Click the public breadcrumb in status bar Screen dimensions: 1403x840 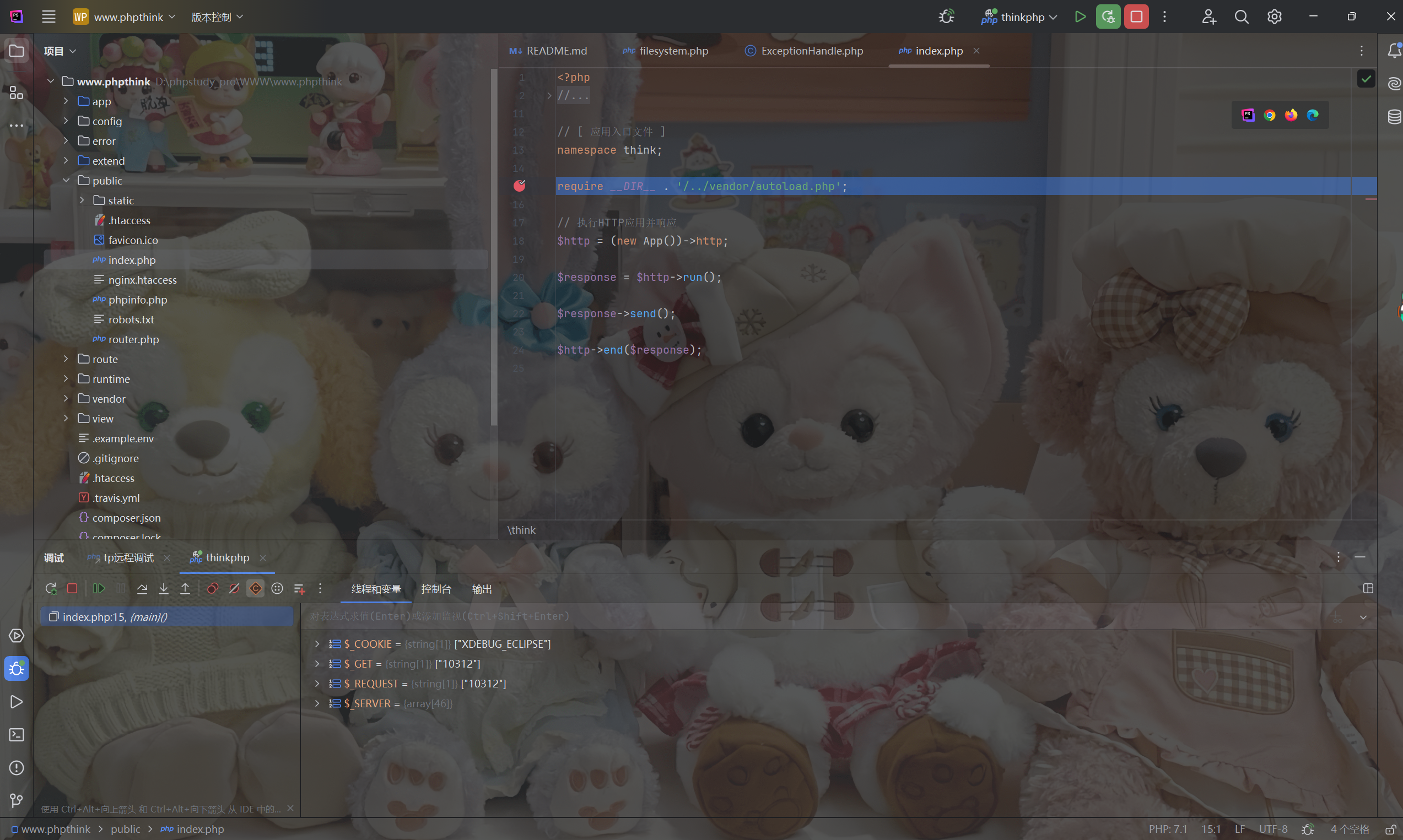(125, 828)
